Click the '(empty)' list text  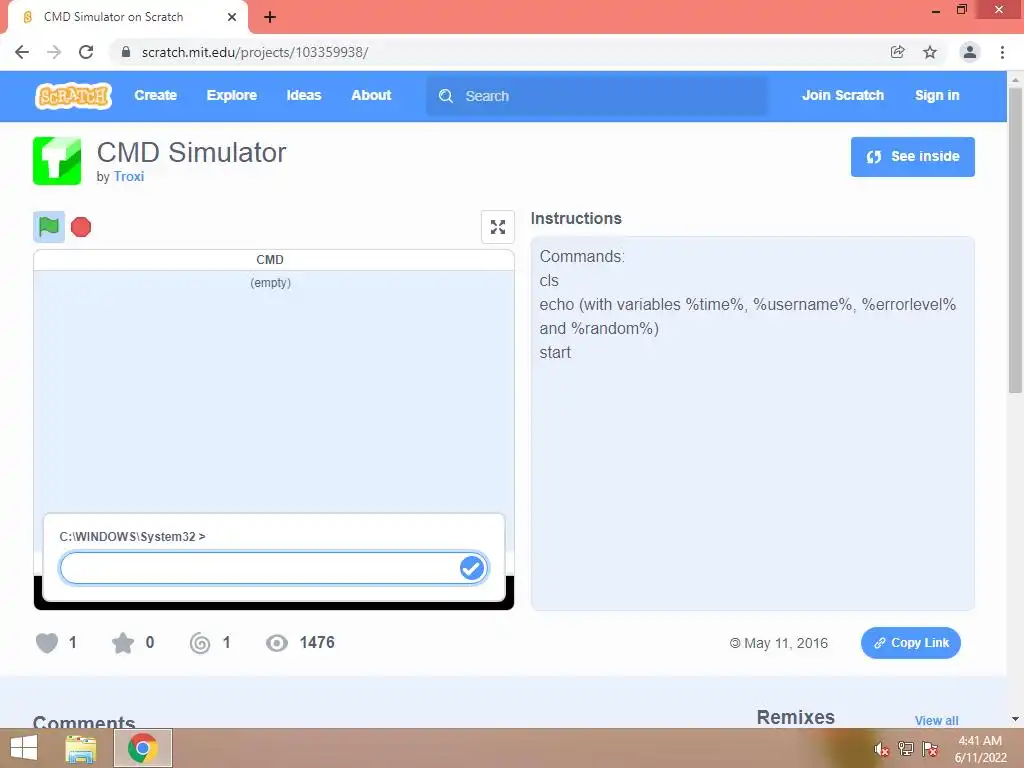point(270,283)
